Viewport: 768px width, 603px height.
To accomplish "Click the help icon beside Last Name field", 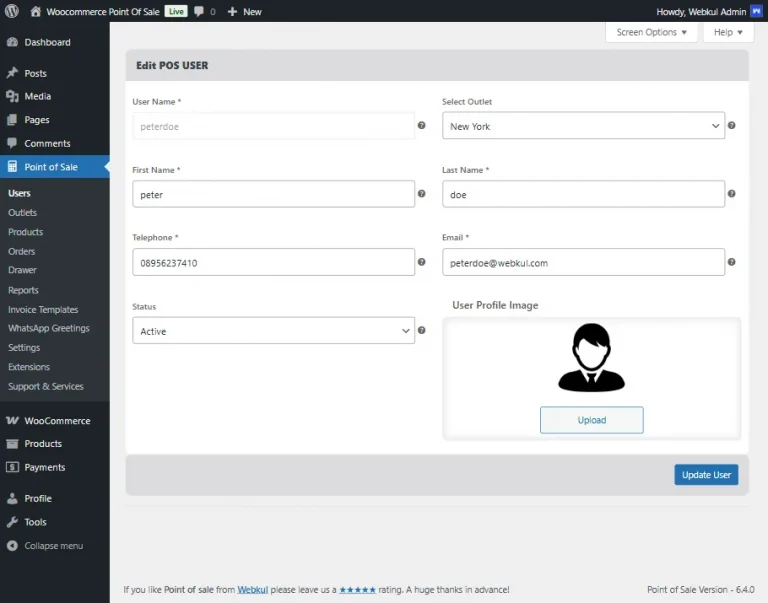I will [731, 194].
